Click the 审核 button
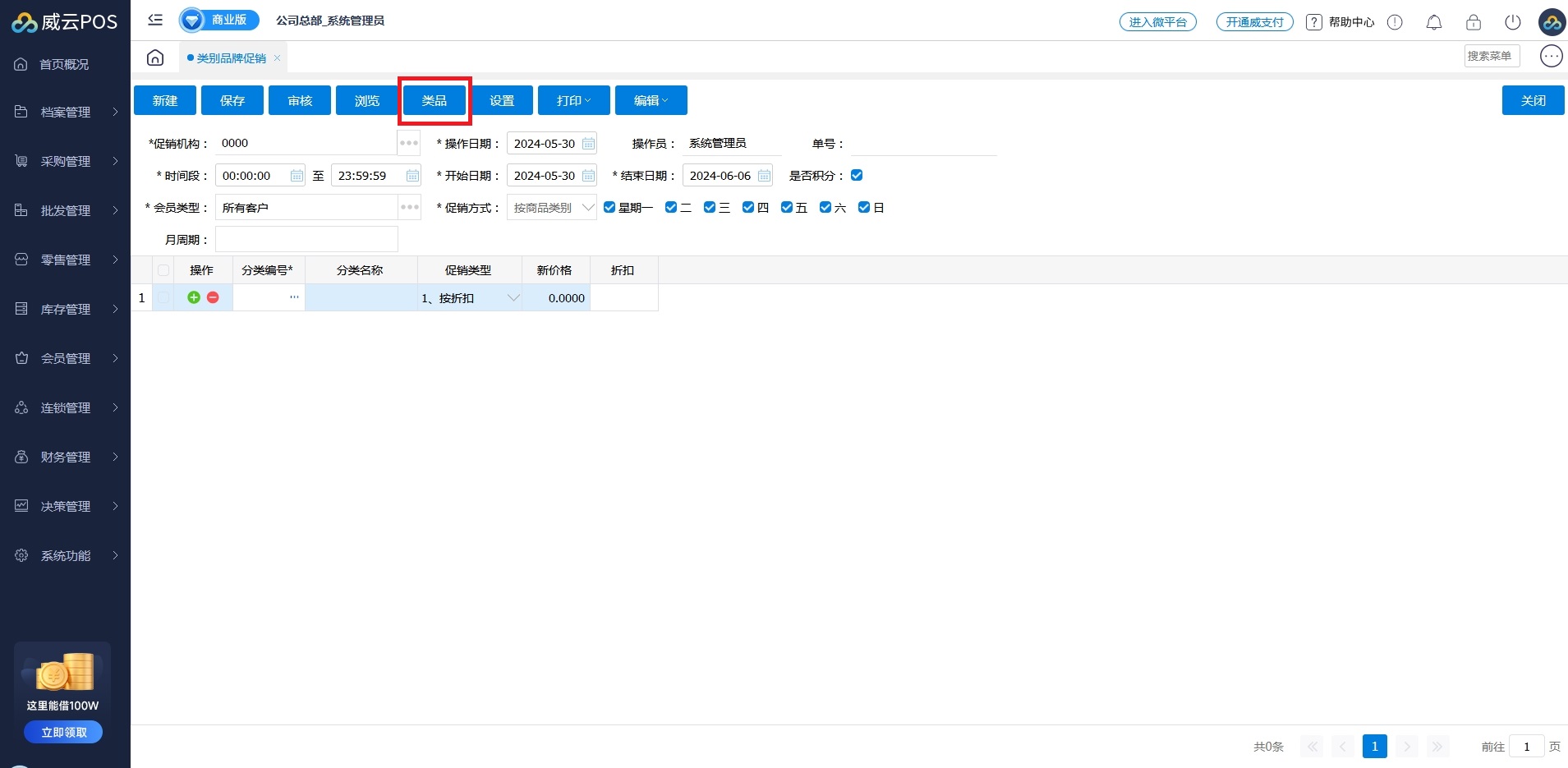The image size is (1568, 768). pyautogui.click(x=300, y=100)
